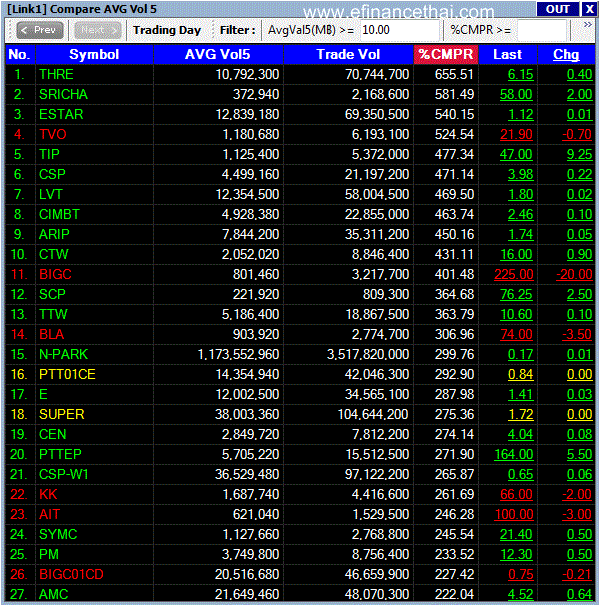Image resolution: width=605 pixels, height=606 pixels.
Task: Select symbol N-PARK
Action: pos(63,354)
